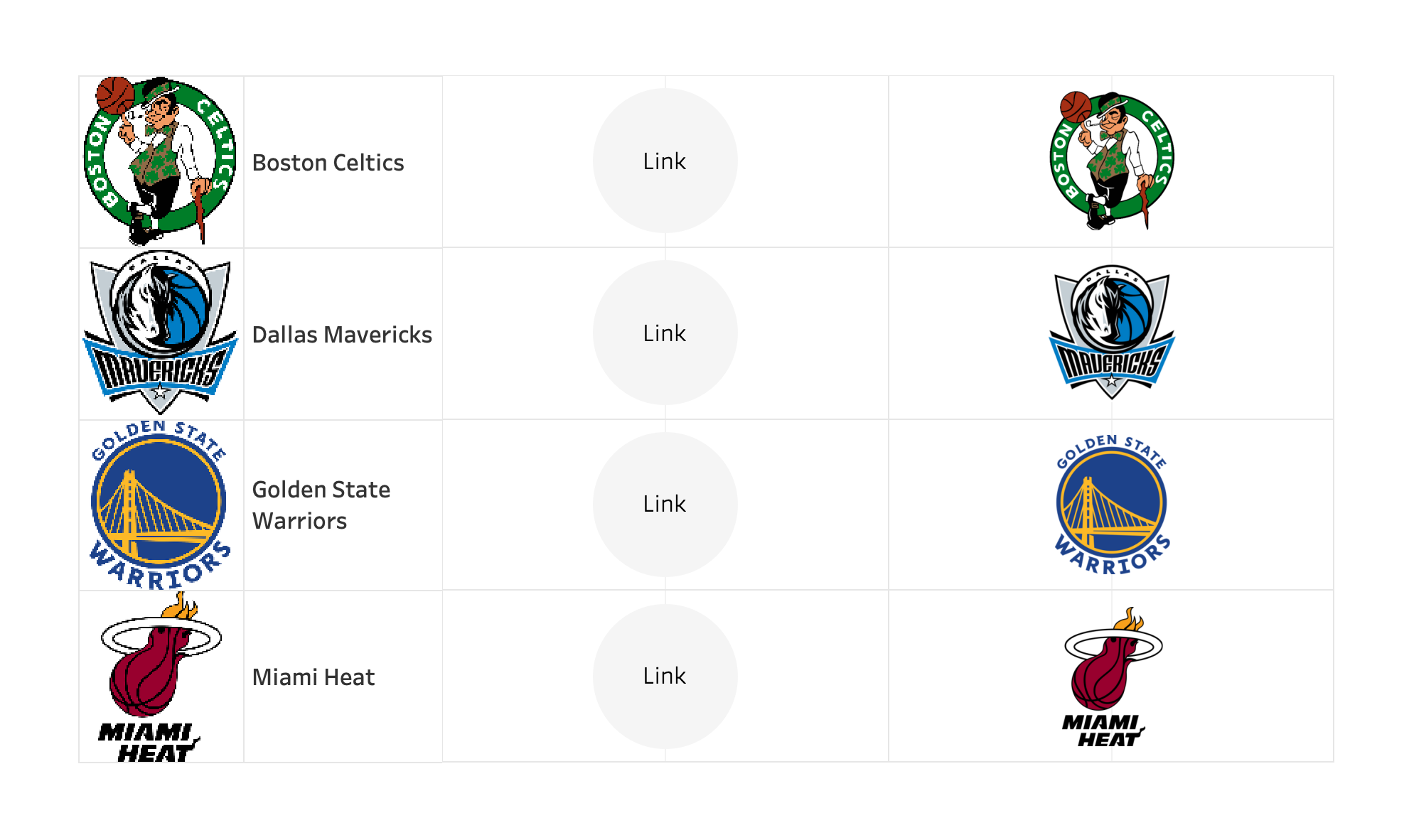Screen dimensions: 1409x840
Task: Select the left-side Dallas Mavericks logo
Action: coord(160,333)
